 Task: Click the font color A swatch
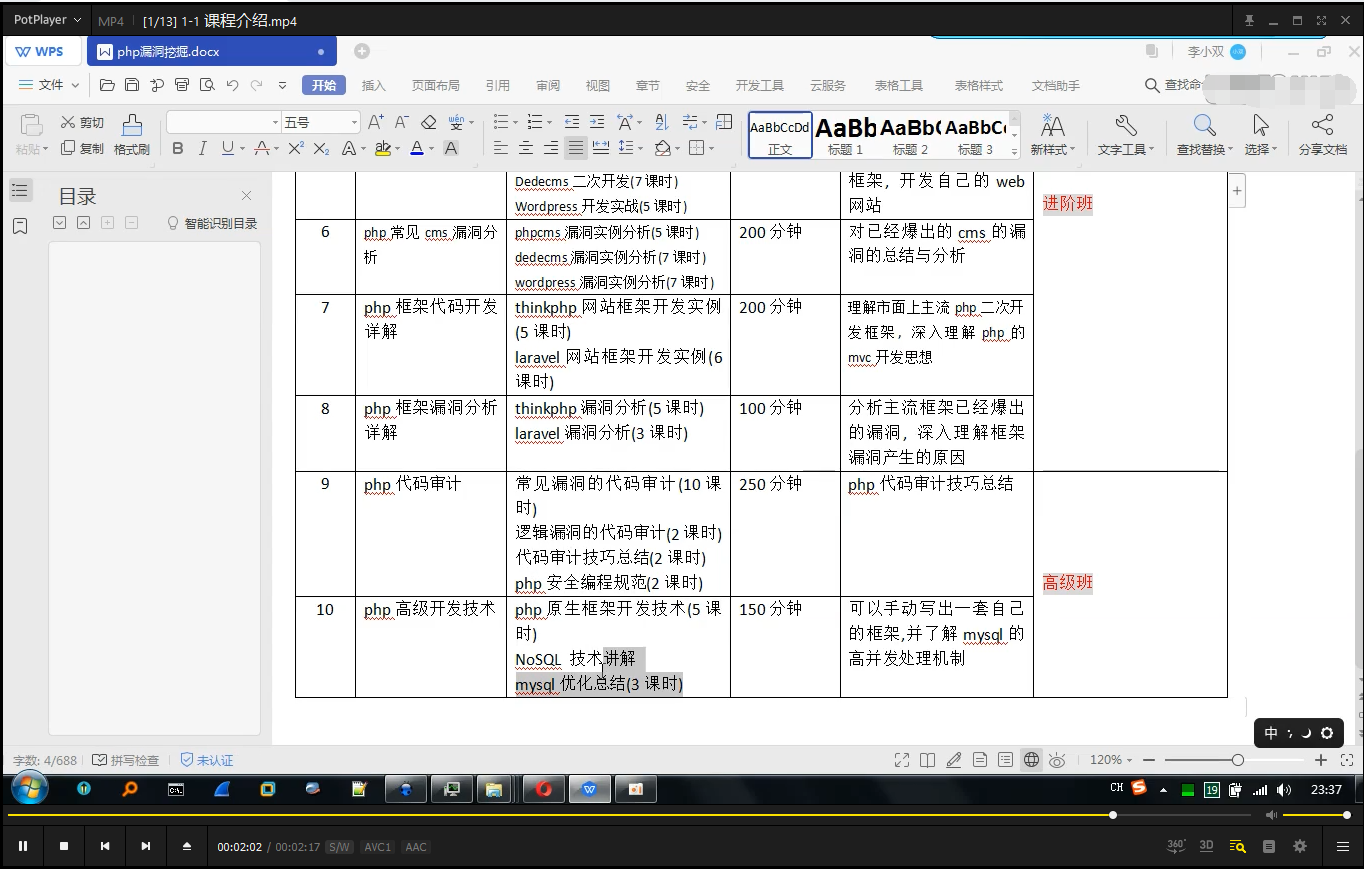tap(416, 148)
